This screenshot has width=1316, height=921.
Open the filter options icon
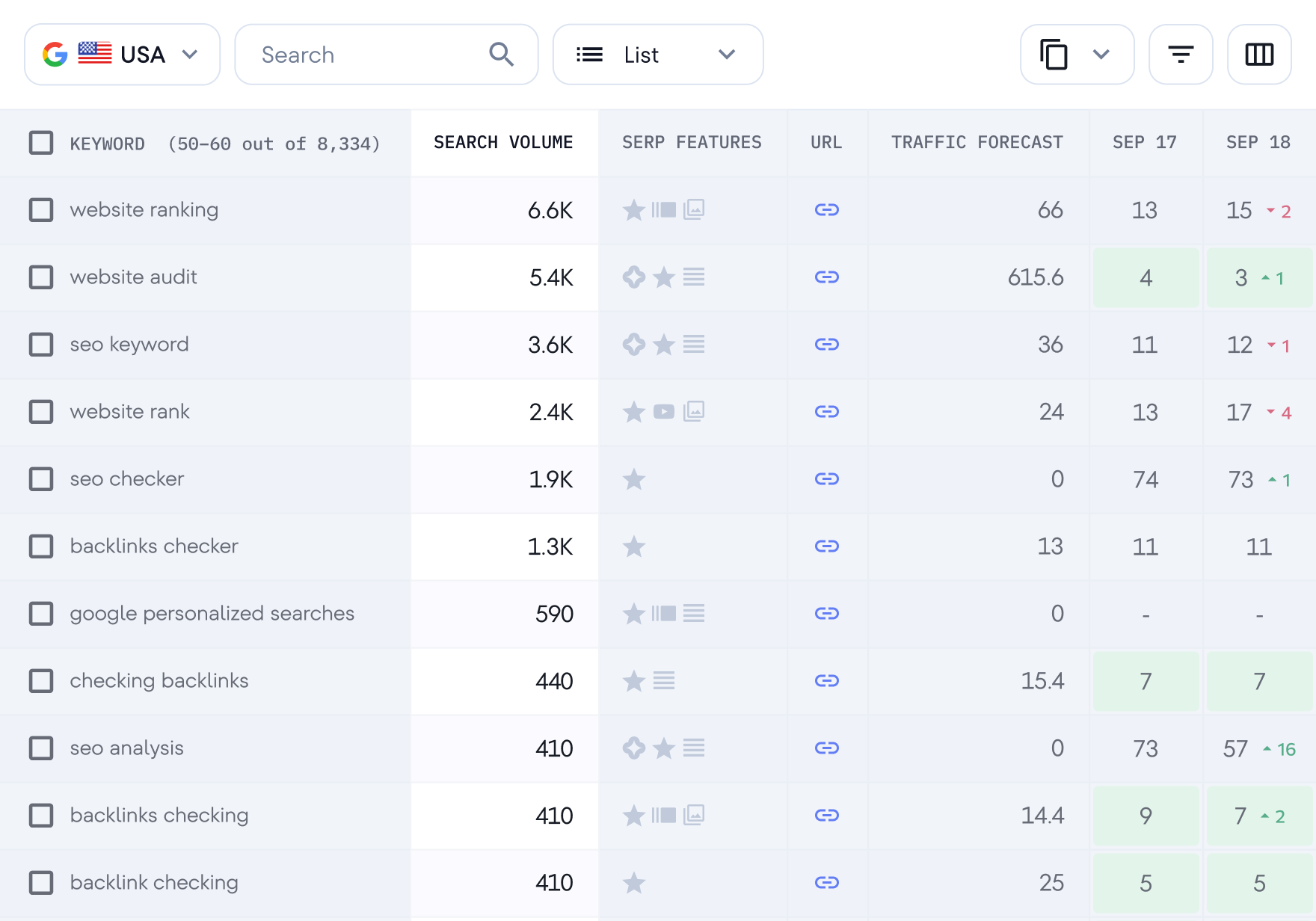pyautogui.click(x=1180, y=55)
